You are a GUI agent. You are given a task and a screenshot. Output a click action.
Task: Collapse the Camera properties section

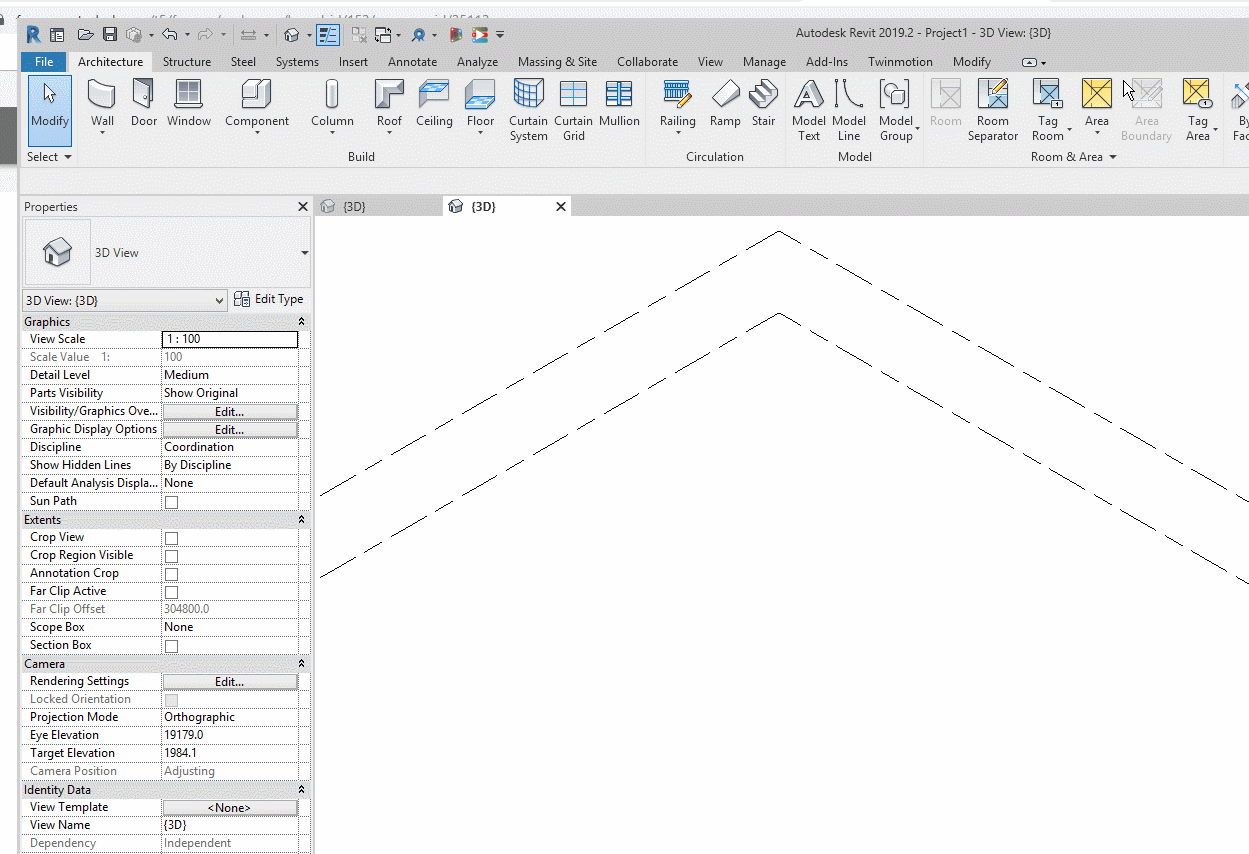pyautogui.click(x=300, y=663)
